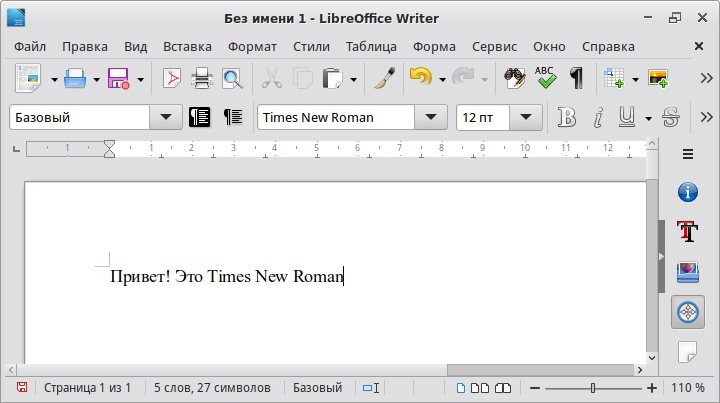This screenshot has width=720, height=403.
Task: Click the word count in status bar
Action: point(212,388)
